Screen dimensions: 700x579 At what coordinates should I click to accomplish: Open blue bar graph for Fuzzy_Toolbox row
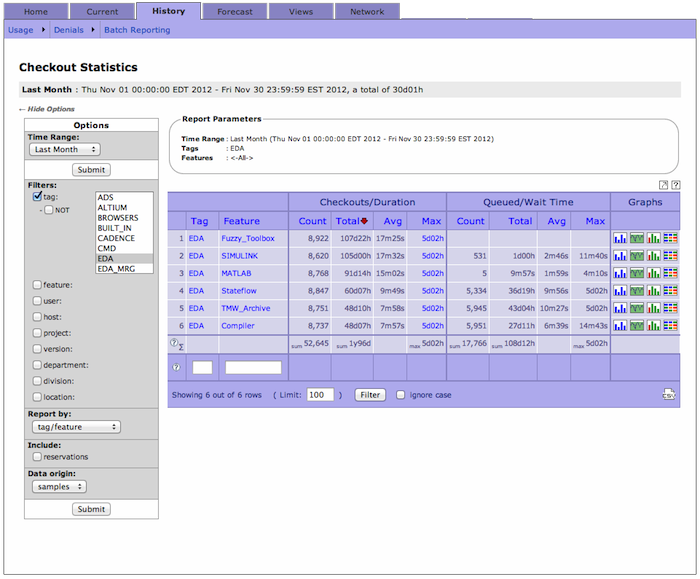(x=620, y=239)
